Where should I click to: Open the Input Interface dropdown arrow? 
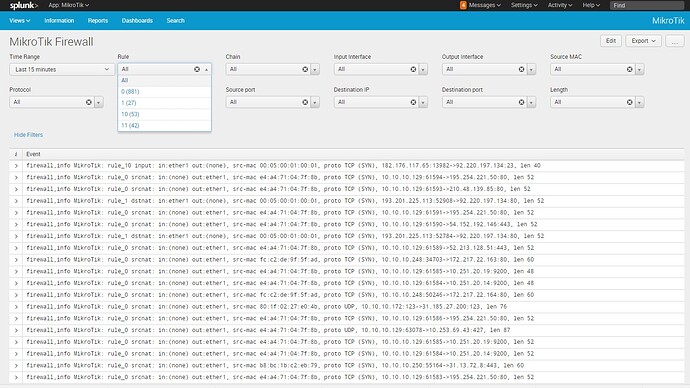coord(423,69)
